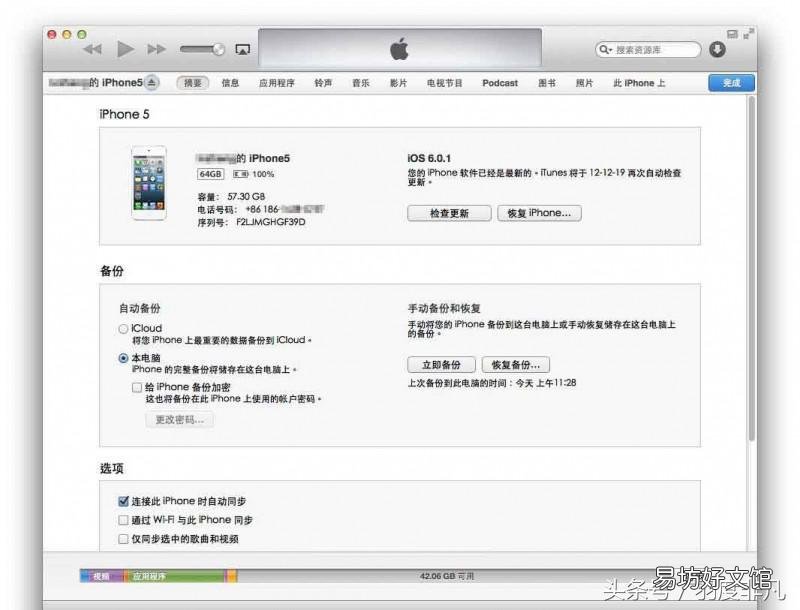Select the iCloud backup radio button
The width and height of the screenshot is (800, 610).
123,329
